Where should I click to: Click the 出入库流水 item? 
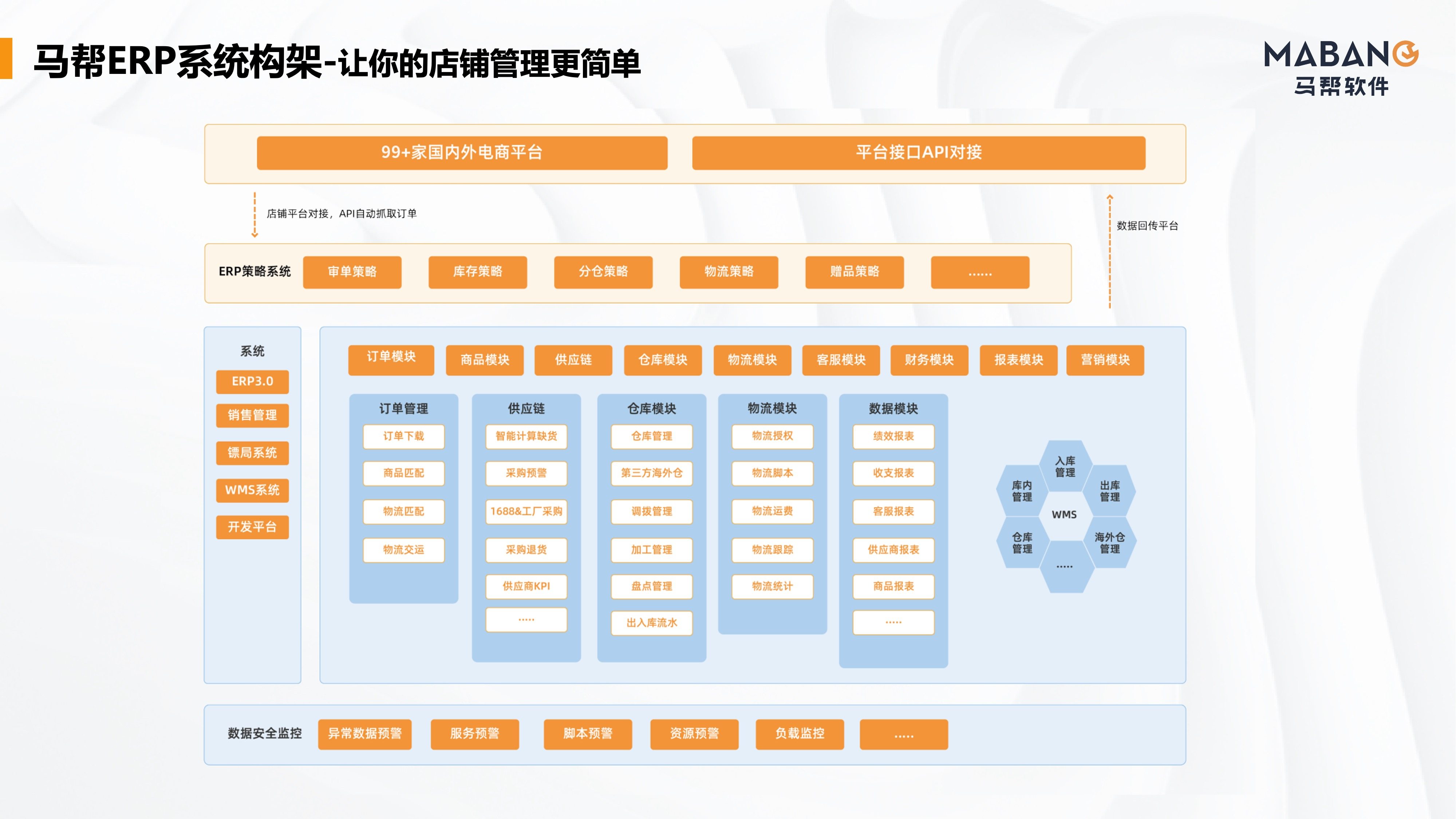pyautogui.click(x=652, y=623)
